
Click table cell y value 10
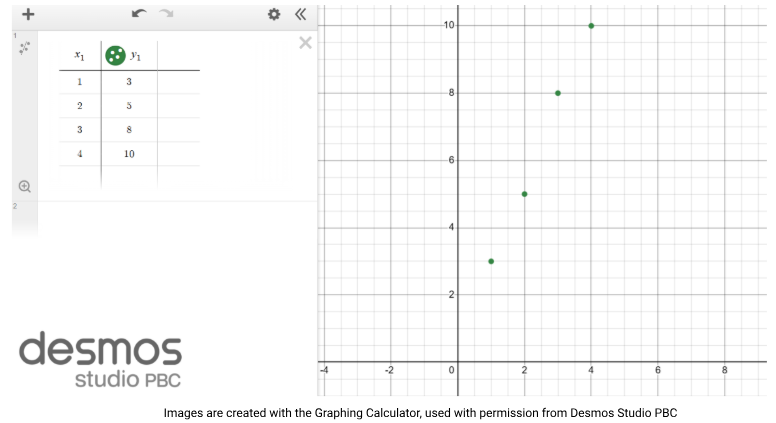(129, 154)
